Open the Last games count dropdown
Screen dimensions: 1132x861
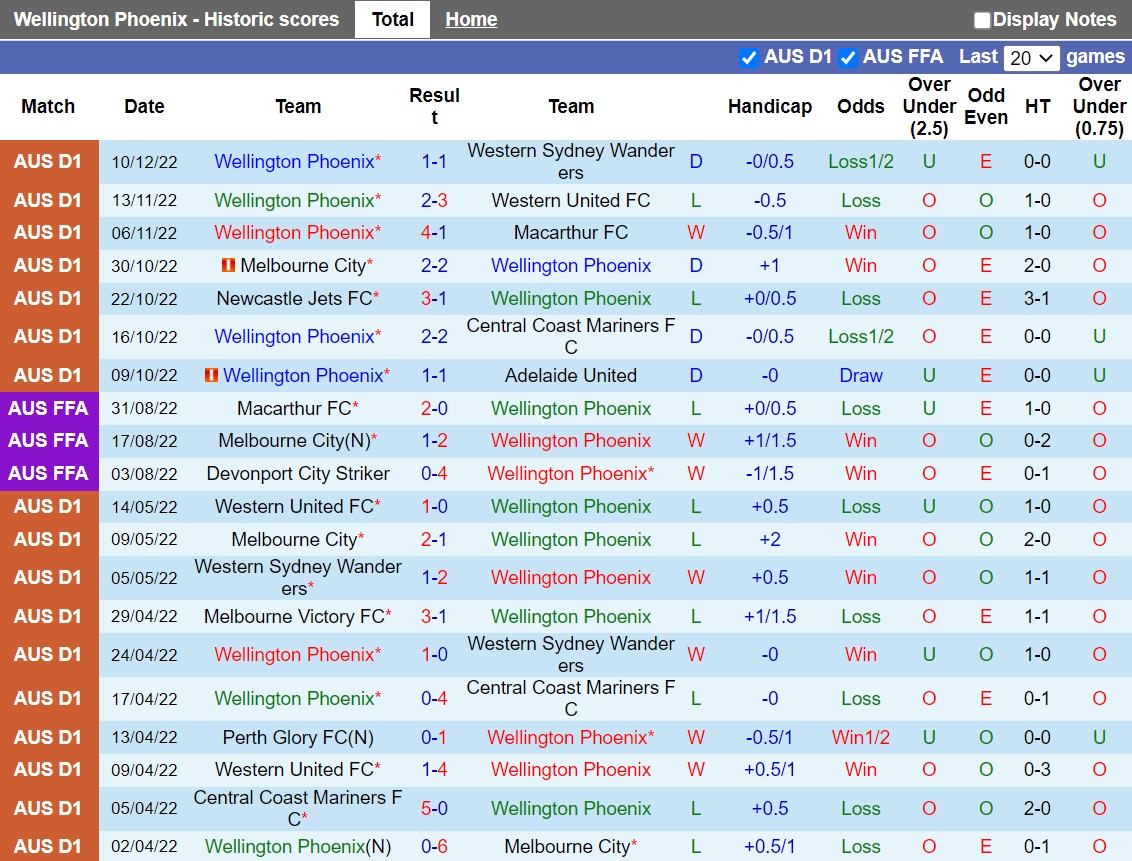click(1031, 58)
